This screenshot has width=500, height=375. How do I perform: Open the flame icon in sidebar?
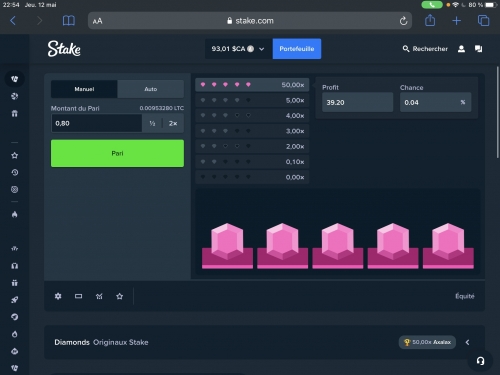(x=14, y=214)
